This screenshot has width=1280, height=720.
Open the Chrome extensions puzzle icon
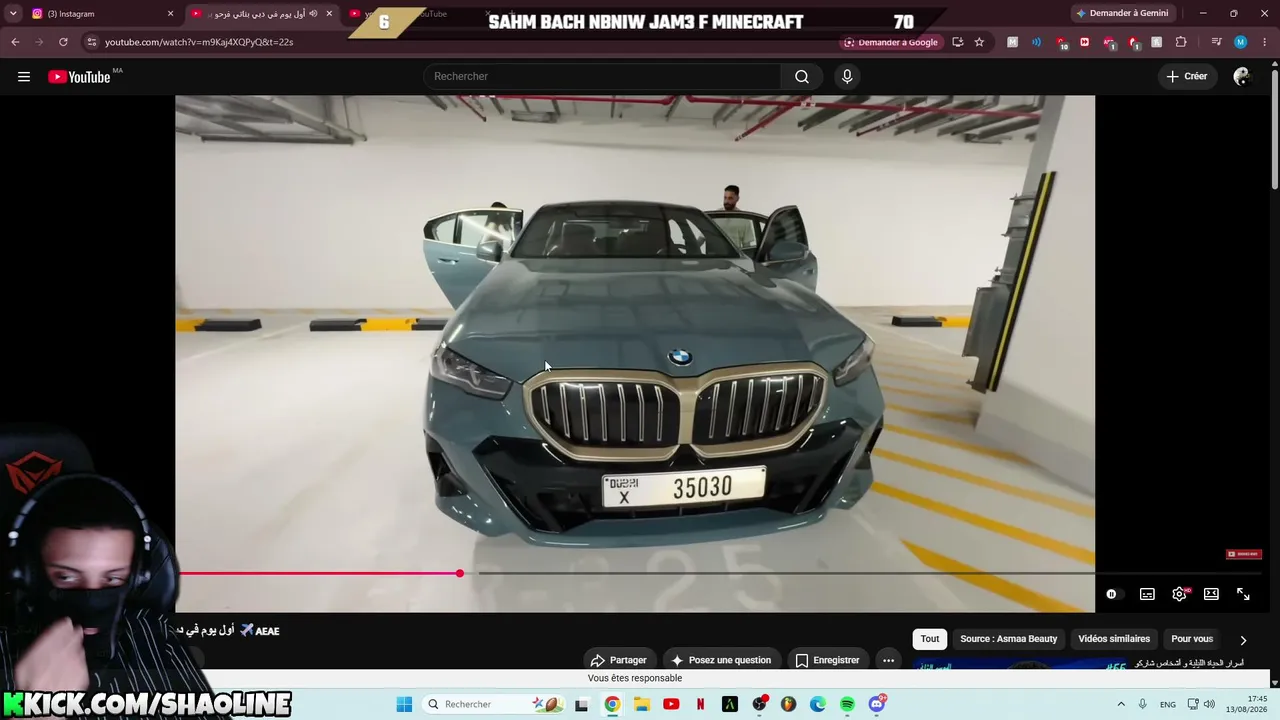(x=1181, y=42)
